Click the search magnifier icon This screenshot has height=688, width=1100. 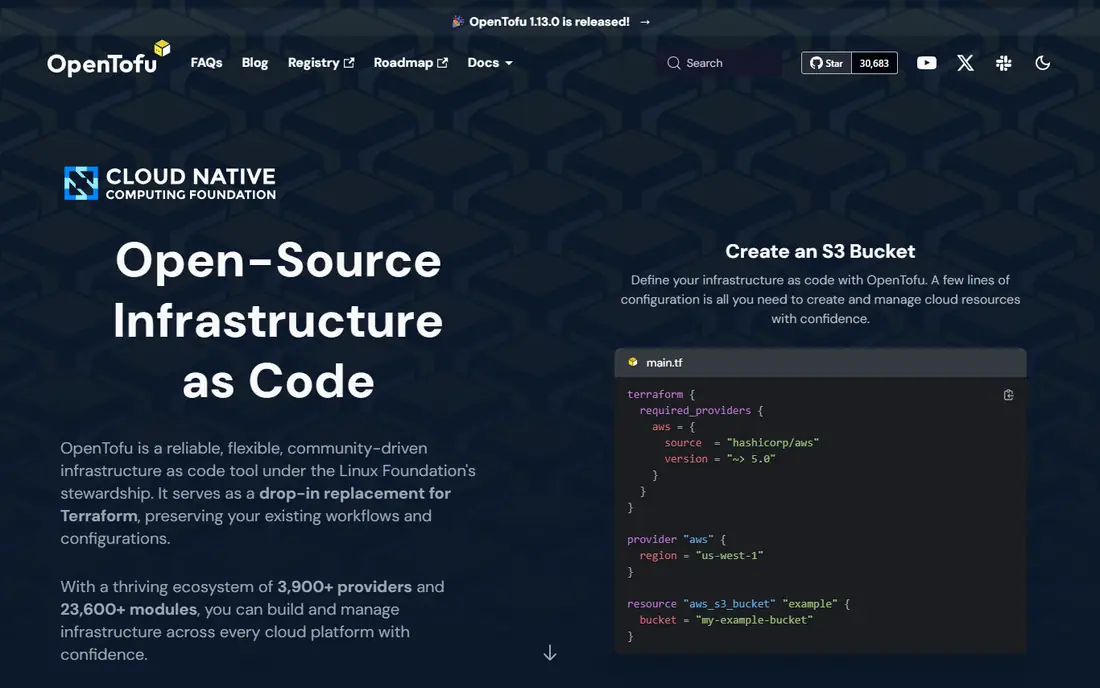(x=673, y=63)
